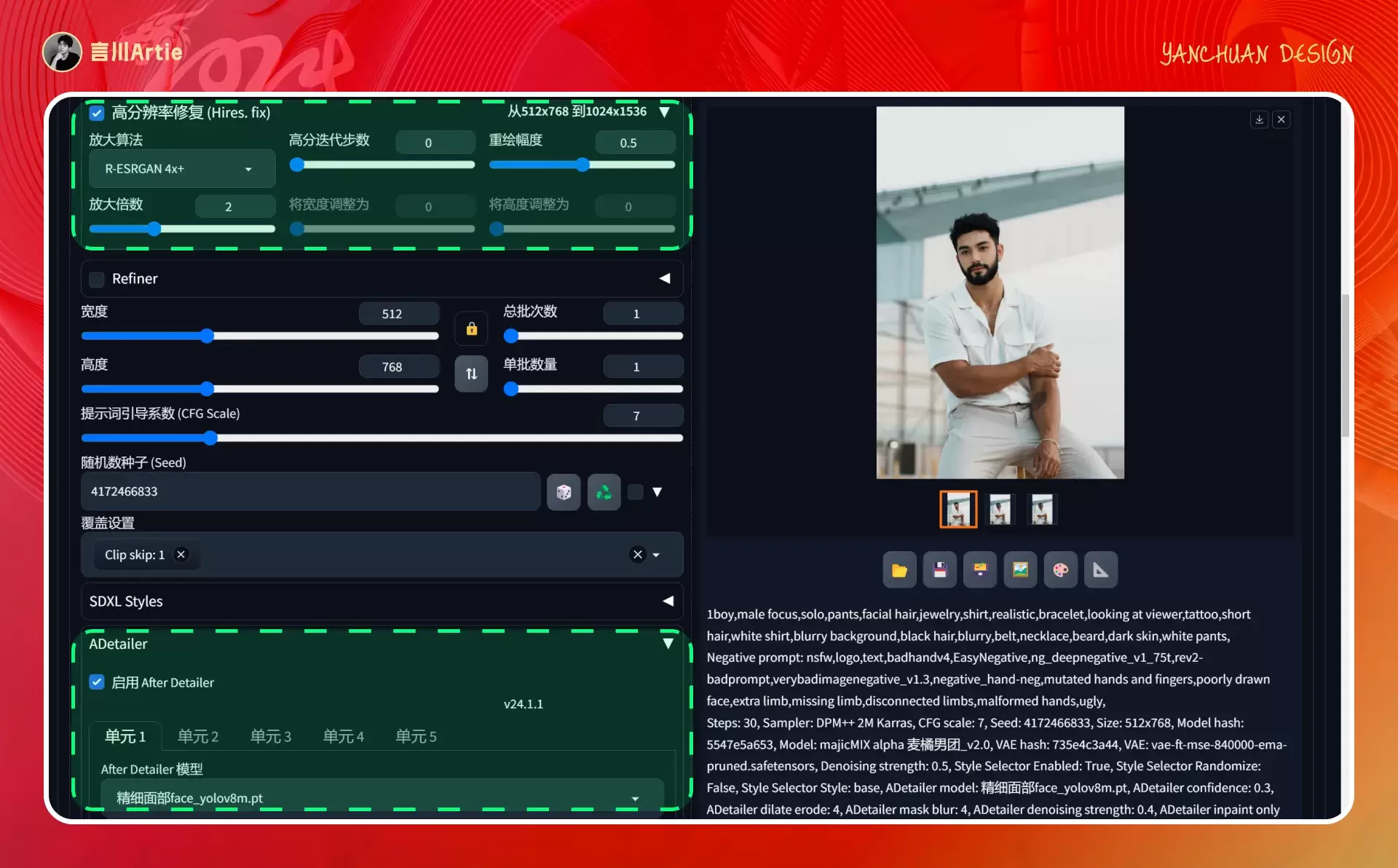Click the 放大倍数 value field 2
Viewport: 1398px width, 868px height.
click(x=235, y=207)
